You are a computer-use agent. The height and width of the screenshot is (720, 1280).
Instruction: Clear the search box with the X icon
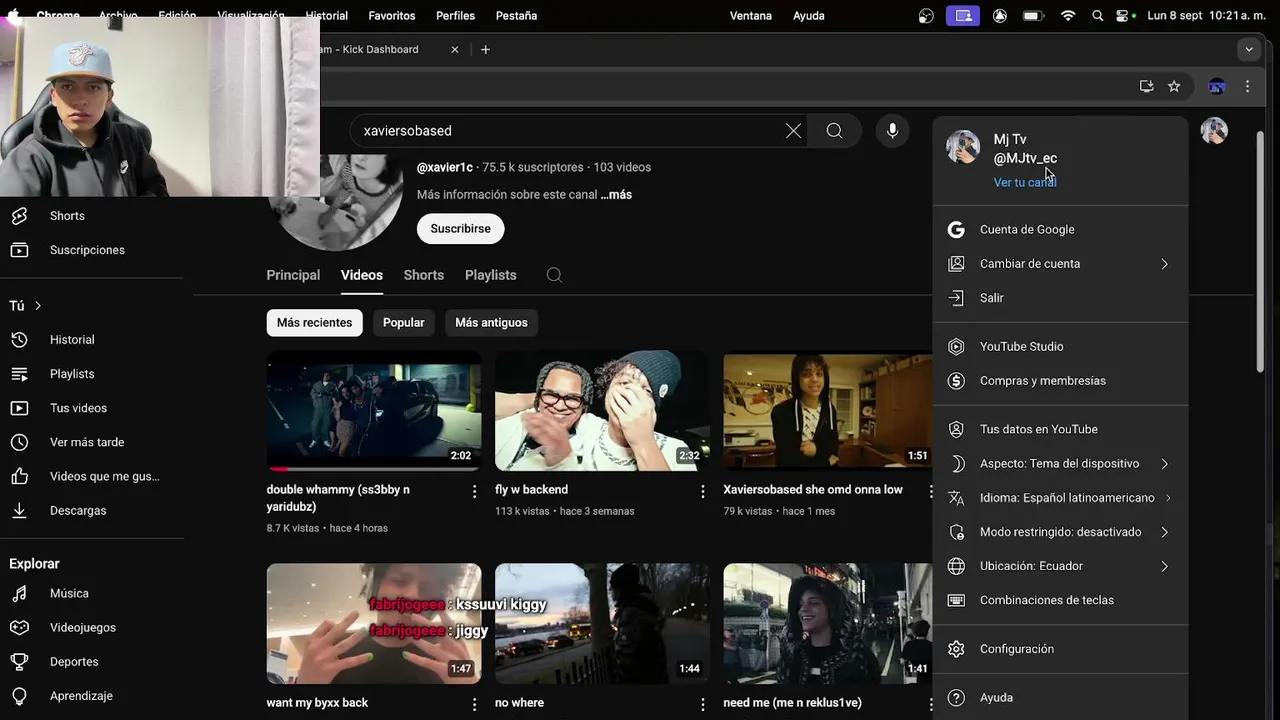(x=793, y=131)
